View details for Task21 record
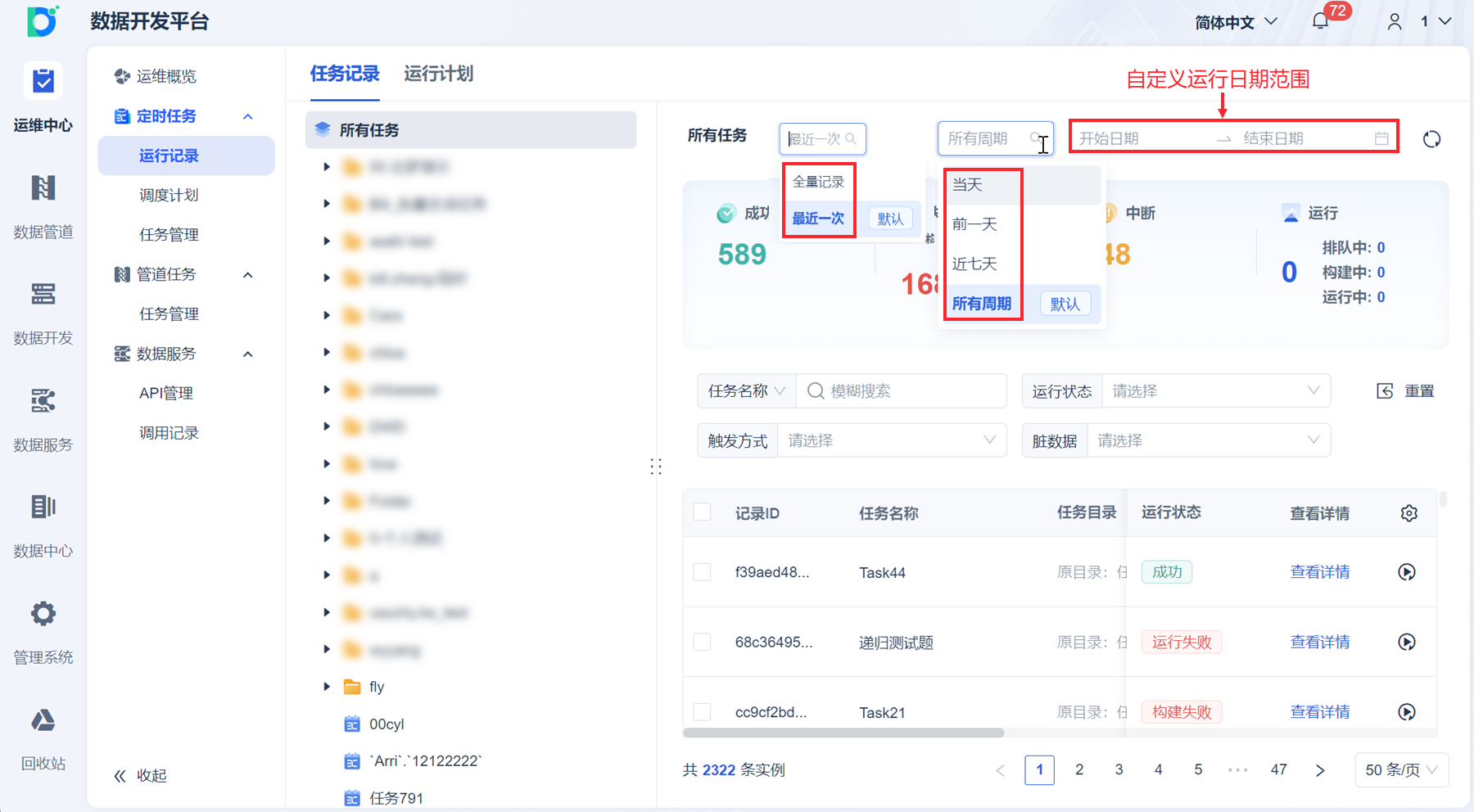1474x812 pixels. point(1320,712)
